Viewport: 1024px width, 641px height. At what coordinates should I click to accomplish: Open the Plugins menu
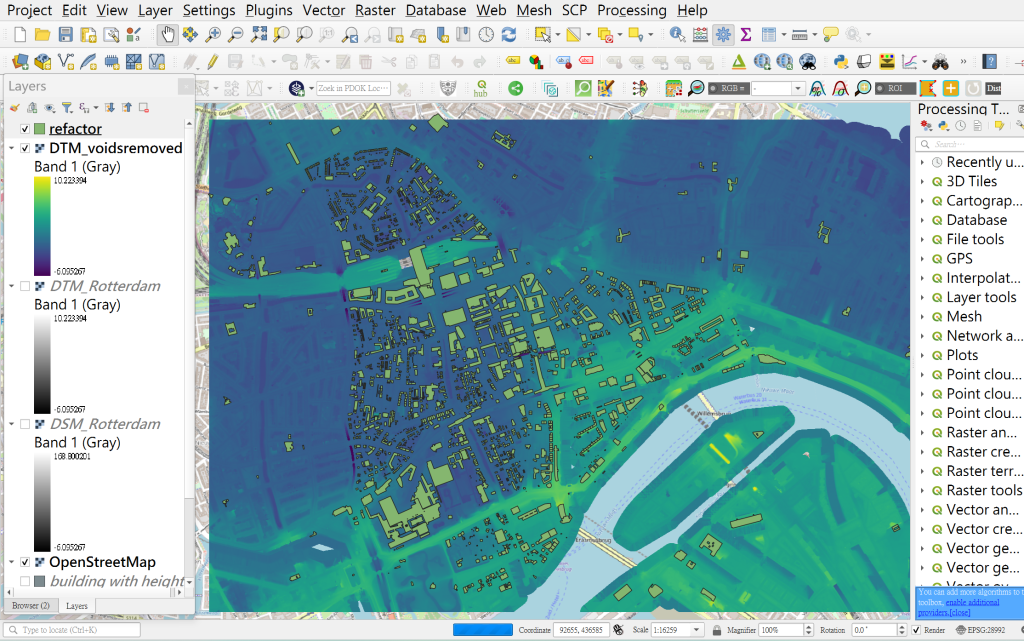pos(268,10)
